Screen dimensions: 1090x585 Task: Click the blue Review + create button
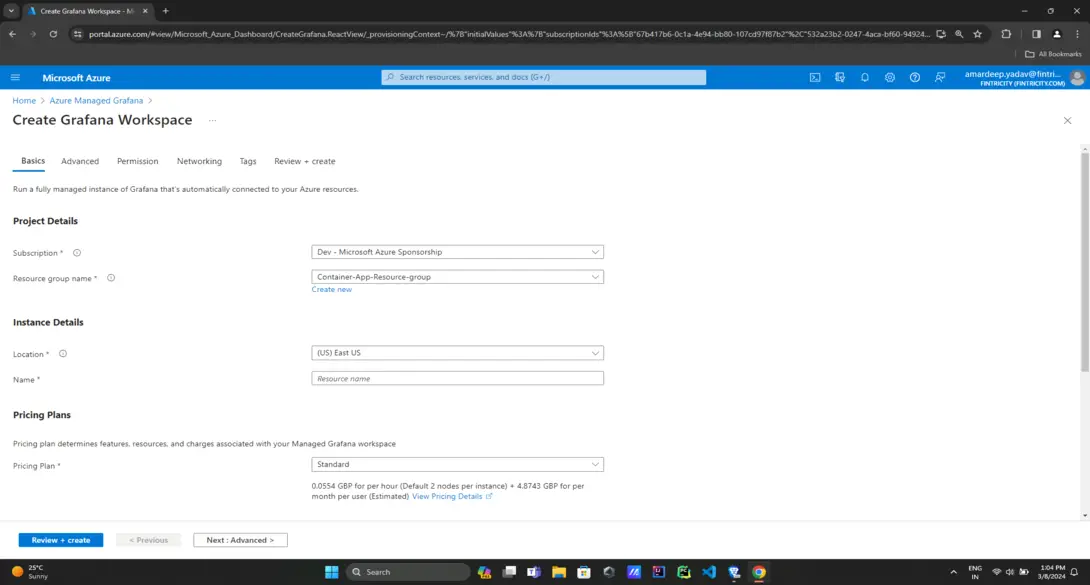point(60,540)
